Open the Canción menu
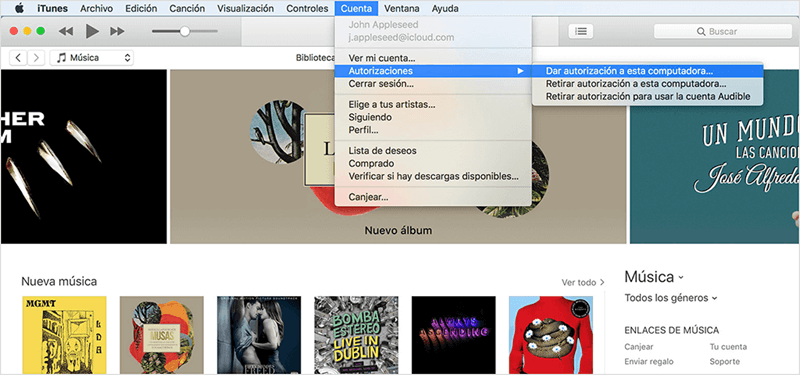Image resolution: width=800 pixels, height=375 pixels. coord(187,8)
